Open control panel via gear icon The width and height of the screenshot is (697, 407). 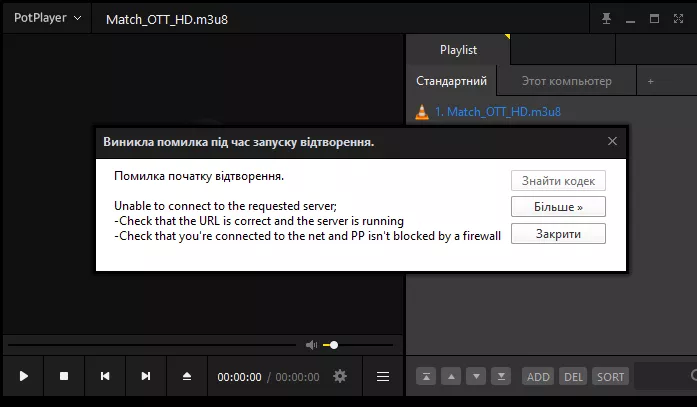340,376
